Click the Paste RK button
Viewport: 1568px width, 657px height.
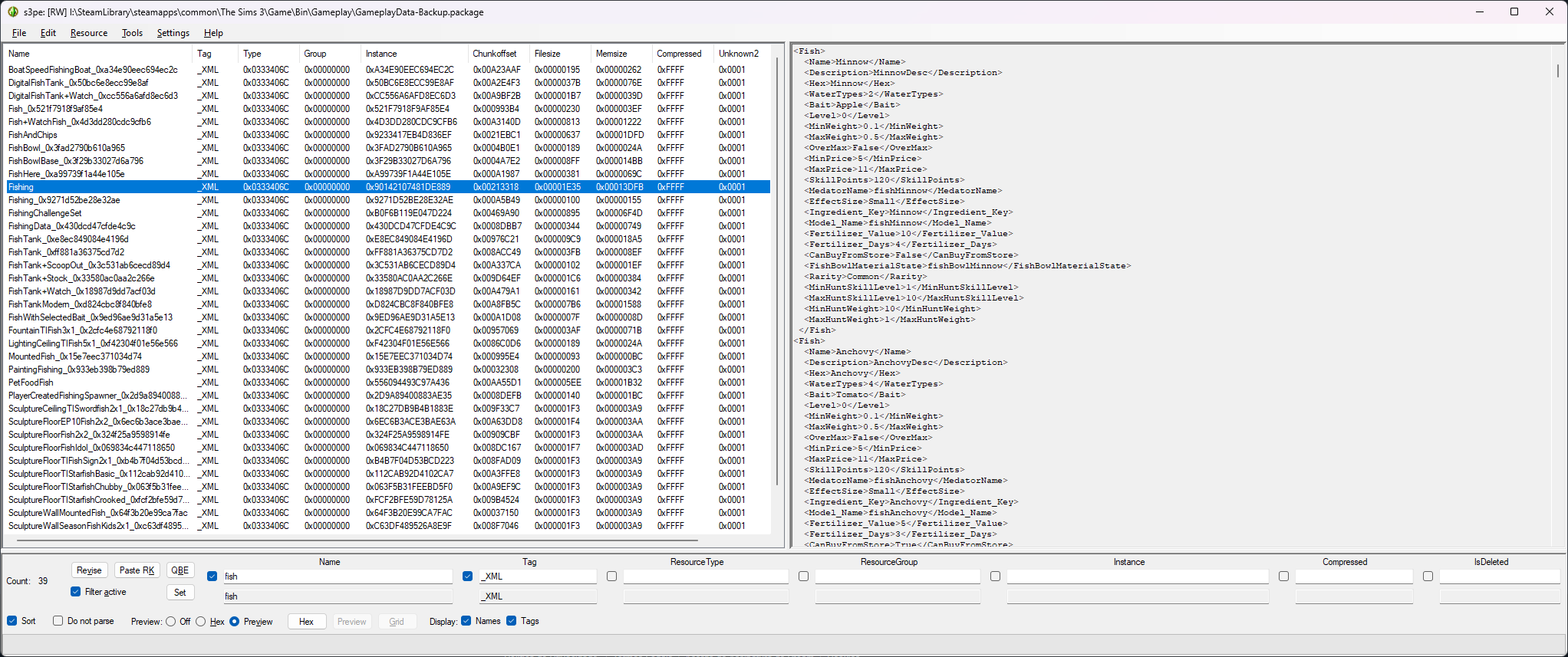137,570
